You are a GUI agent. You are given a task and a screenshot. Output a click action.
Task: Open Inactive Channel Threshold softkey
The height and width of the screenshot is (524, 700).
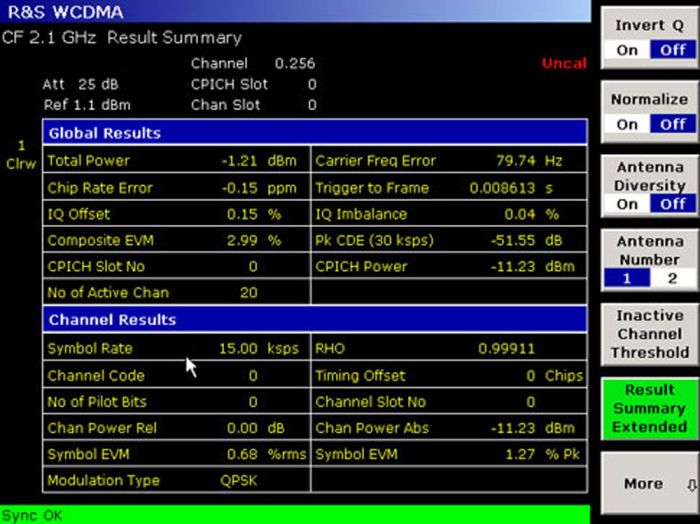(x=650, y=334)
